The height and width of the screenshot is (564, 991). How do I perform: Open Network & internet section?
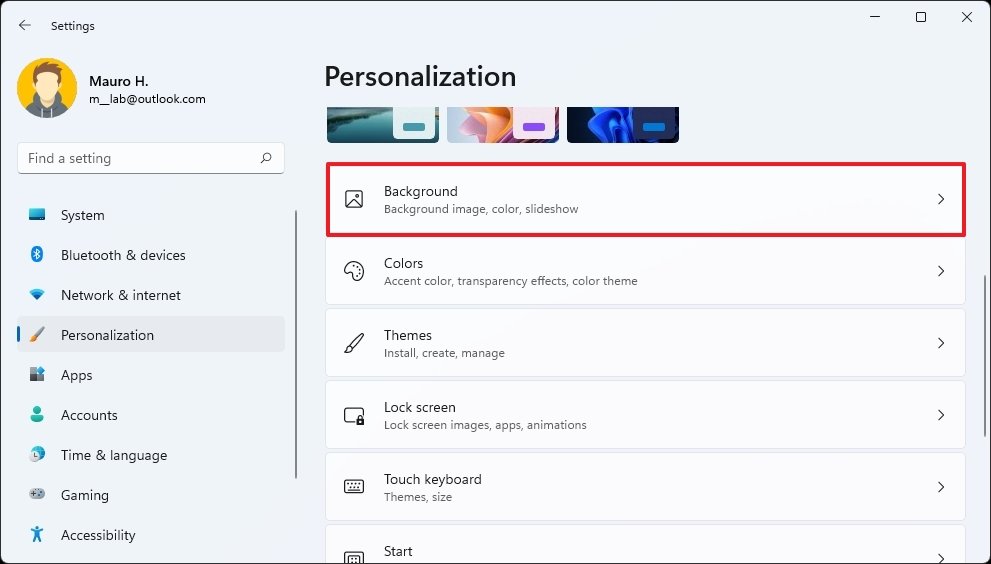point(151,295)
